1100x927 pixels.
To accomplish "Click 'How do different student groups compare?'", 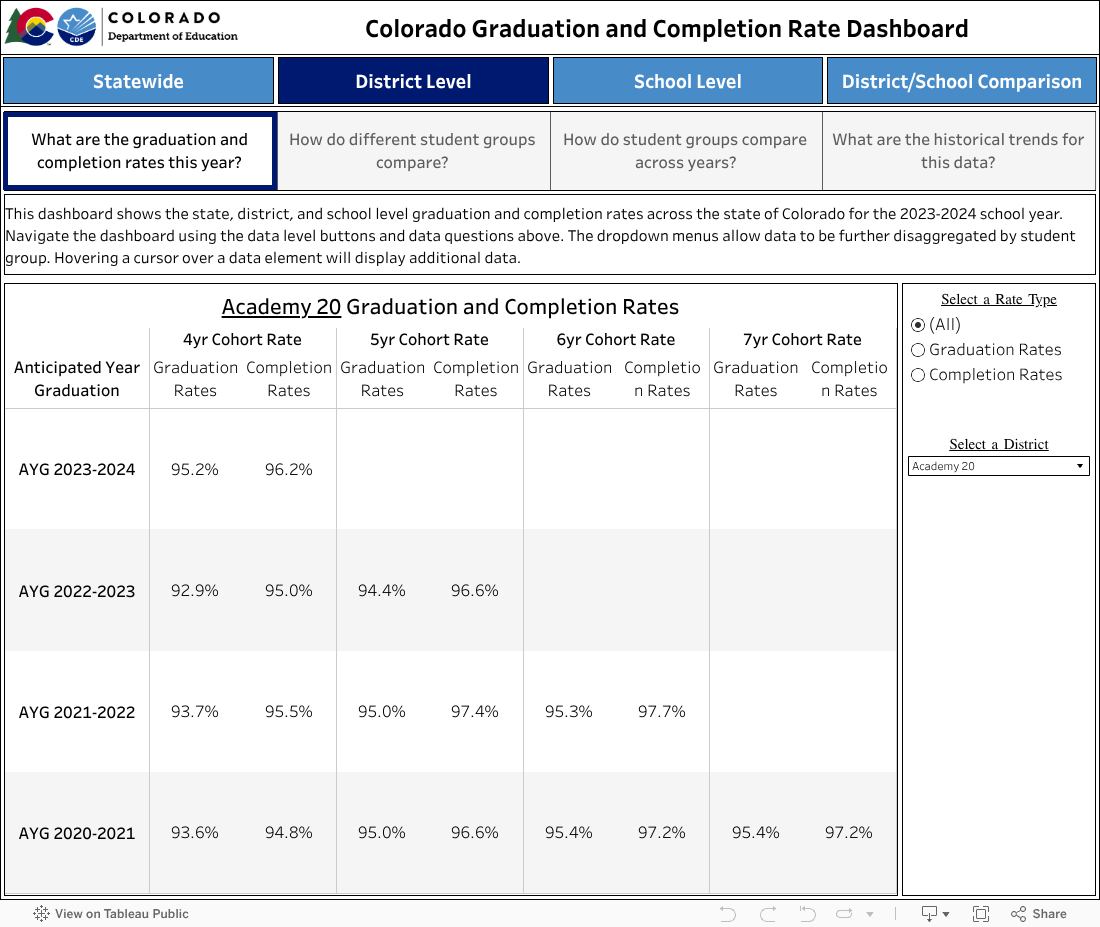I will pos(413,151).
